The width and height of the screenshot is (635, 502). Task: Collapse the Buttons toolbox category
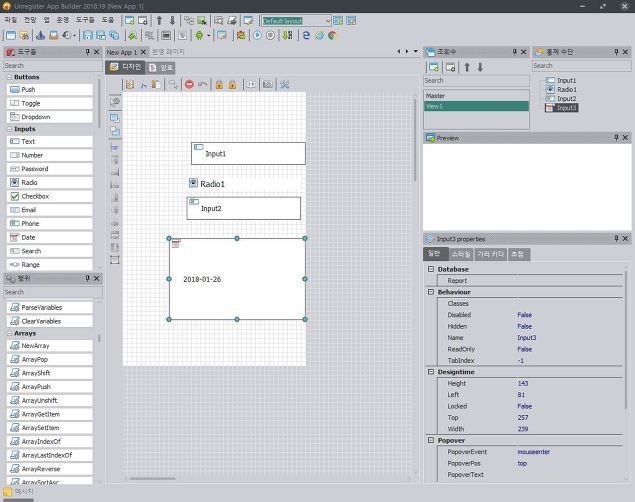coord(10,77)
